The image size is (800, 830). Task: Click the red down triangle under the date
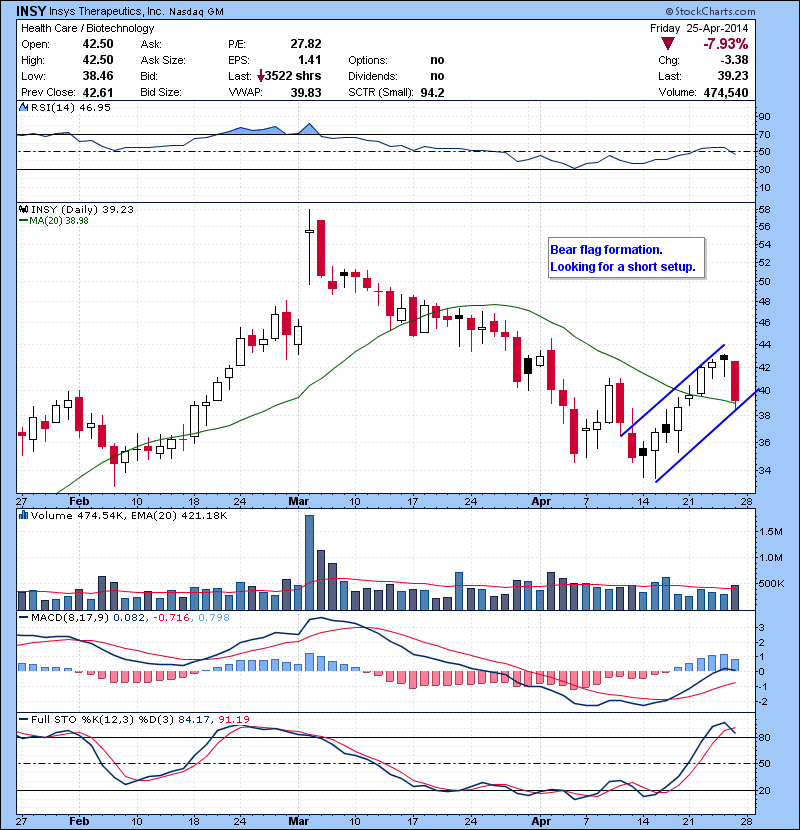(668, 44)
